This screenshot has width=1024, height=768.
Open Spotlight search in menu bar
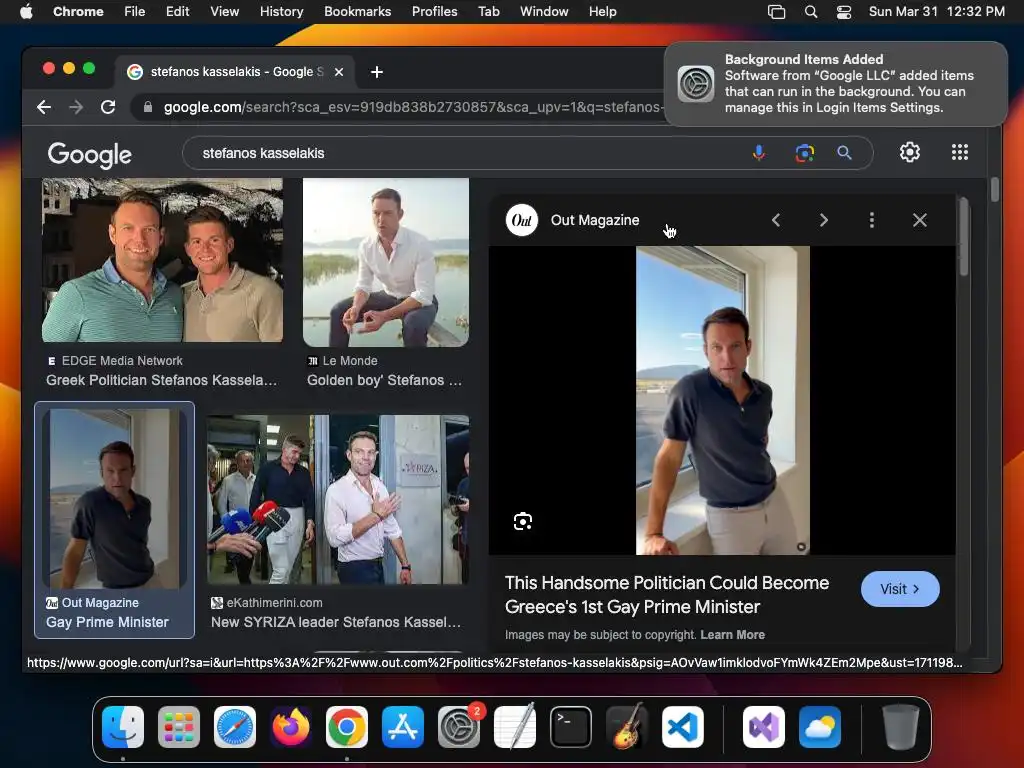[x=810, y=11]
